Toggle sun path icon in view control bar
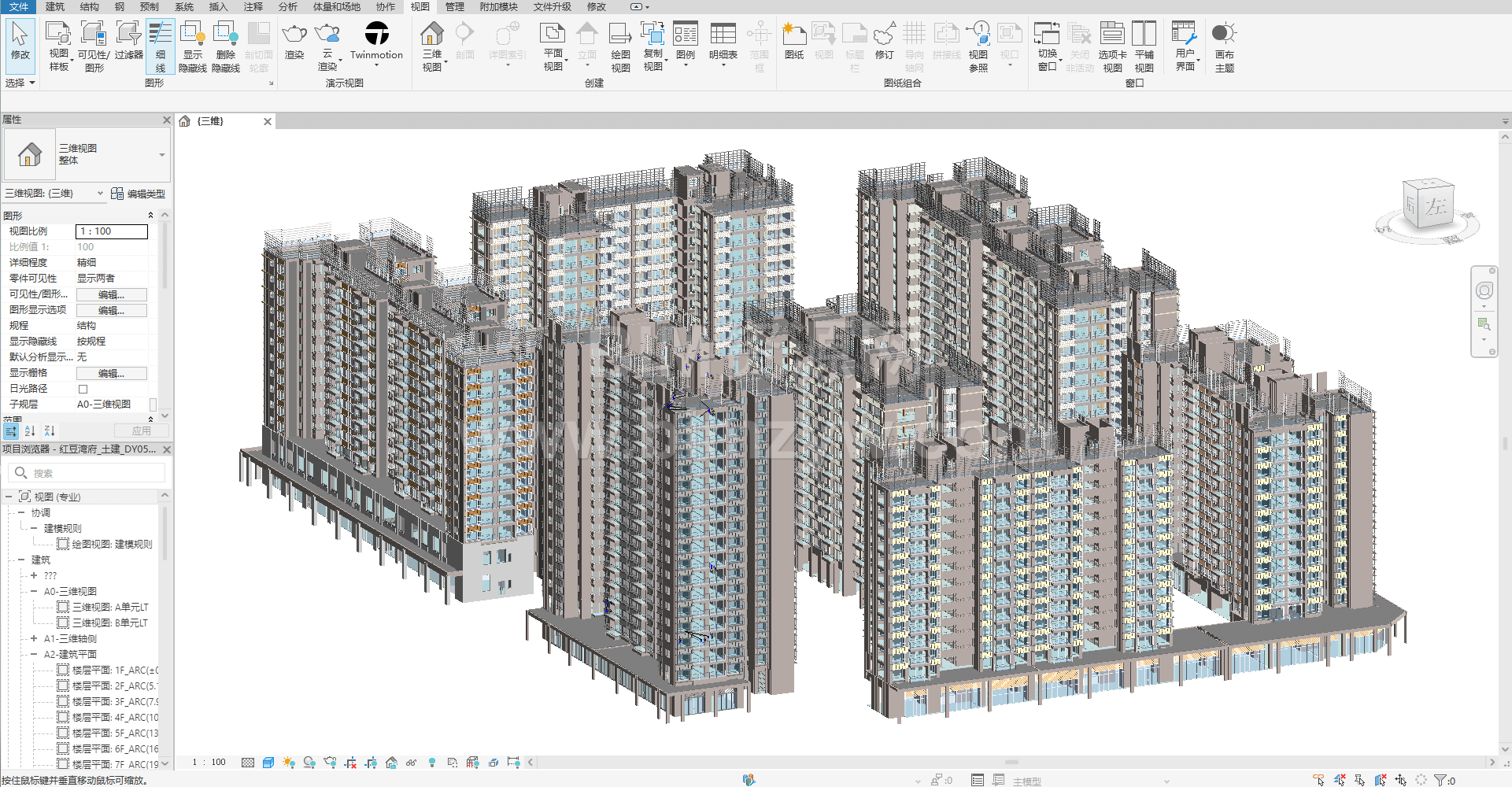The image size is (1512, 787). (289, 763)
